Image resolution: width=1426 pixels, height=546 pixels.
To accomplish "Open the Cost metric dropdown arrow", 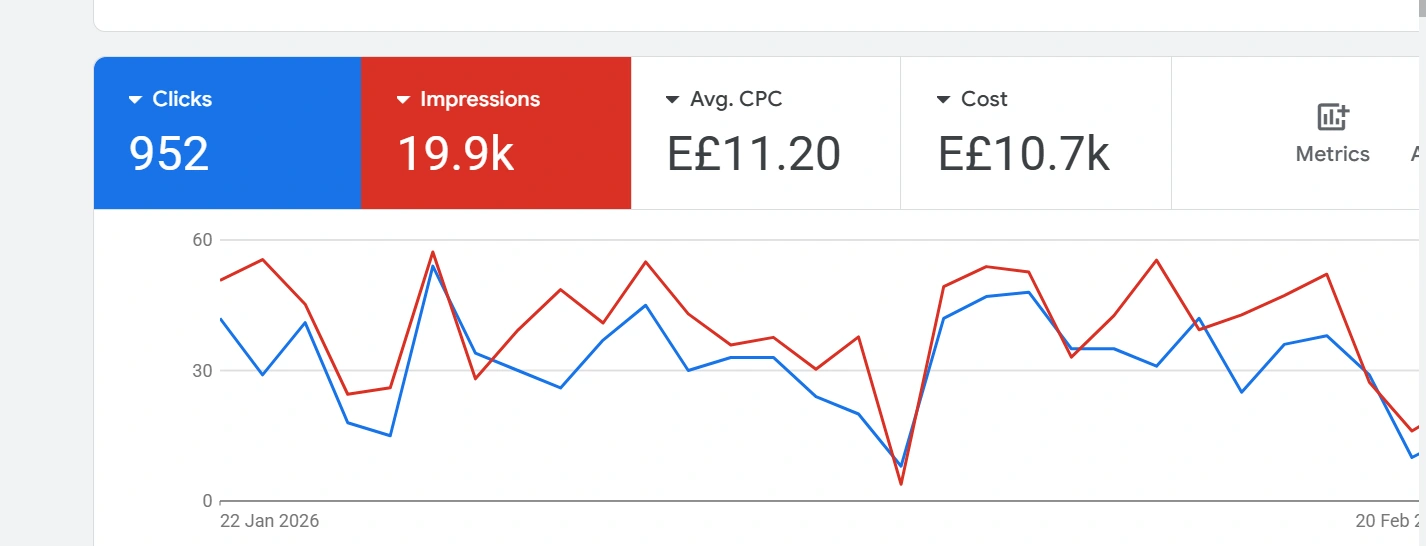I will [x=943, y=100].
